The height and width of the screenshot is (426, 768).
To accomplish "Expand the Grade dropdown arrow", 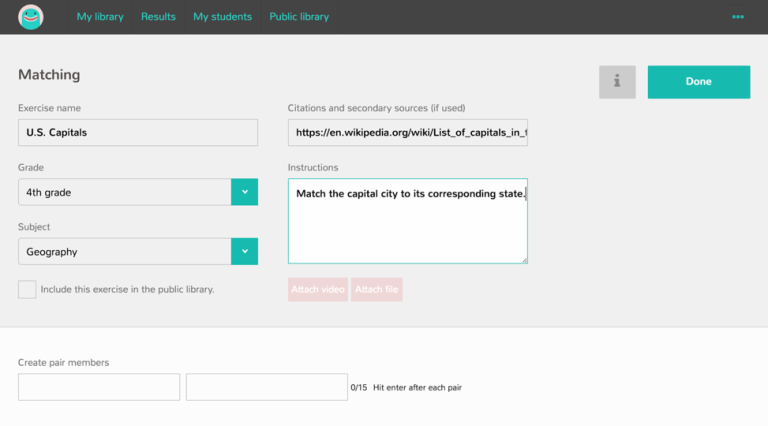I will click(x=244, y=192).
